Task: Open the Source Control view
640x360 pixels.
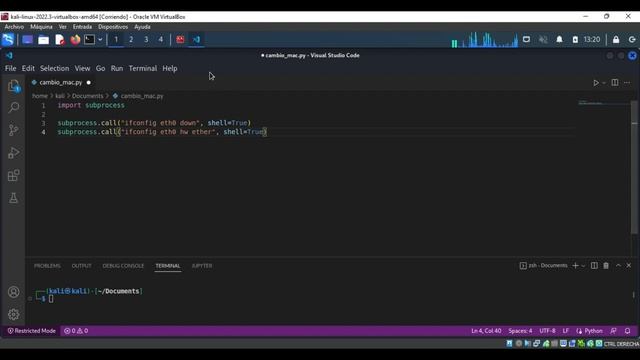Action: [13, 130]
